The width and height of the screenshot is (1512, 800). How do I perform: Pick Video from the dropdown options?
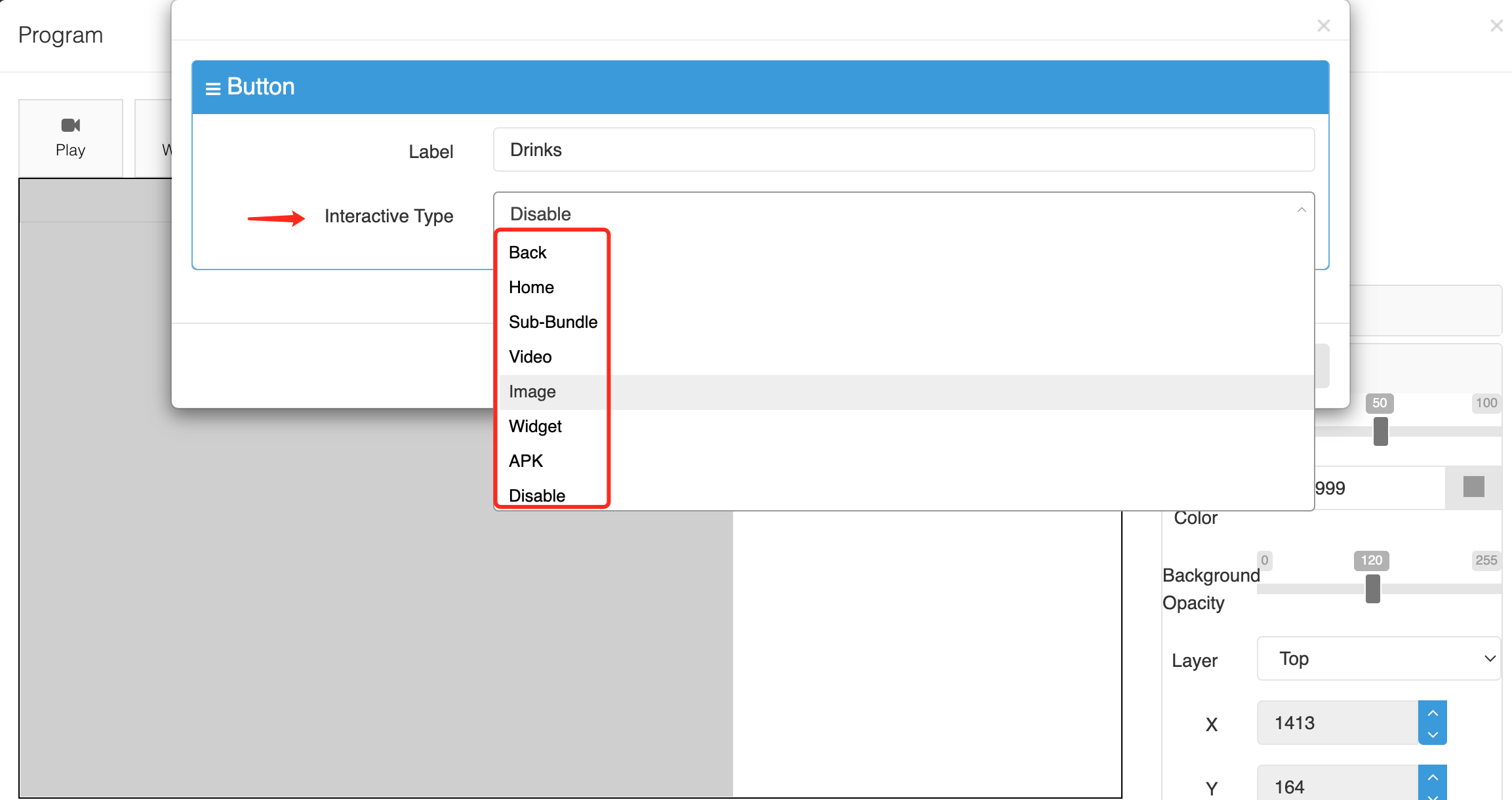(530, 357)
